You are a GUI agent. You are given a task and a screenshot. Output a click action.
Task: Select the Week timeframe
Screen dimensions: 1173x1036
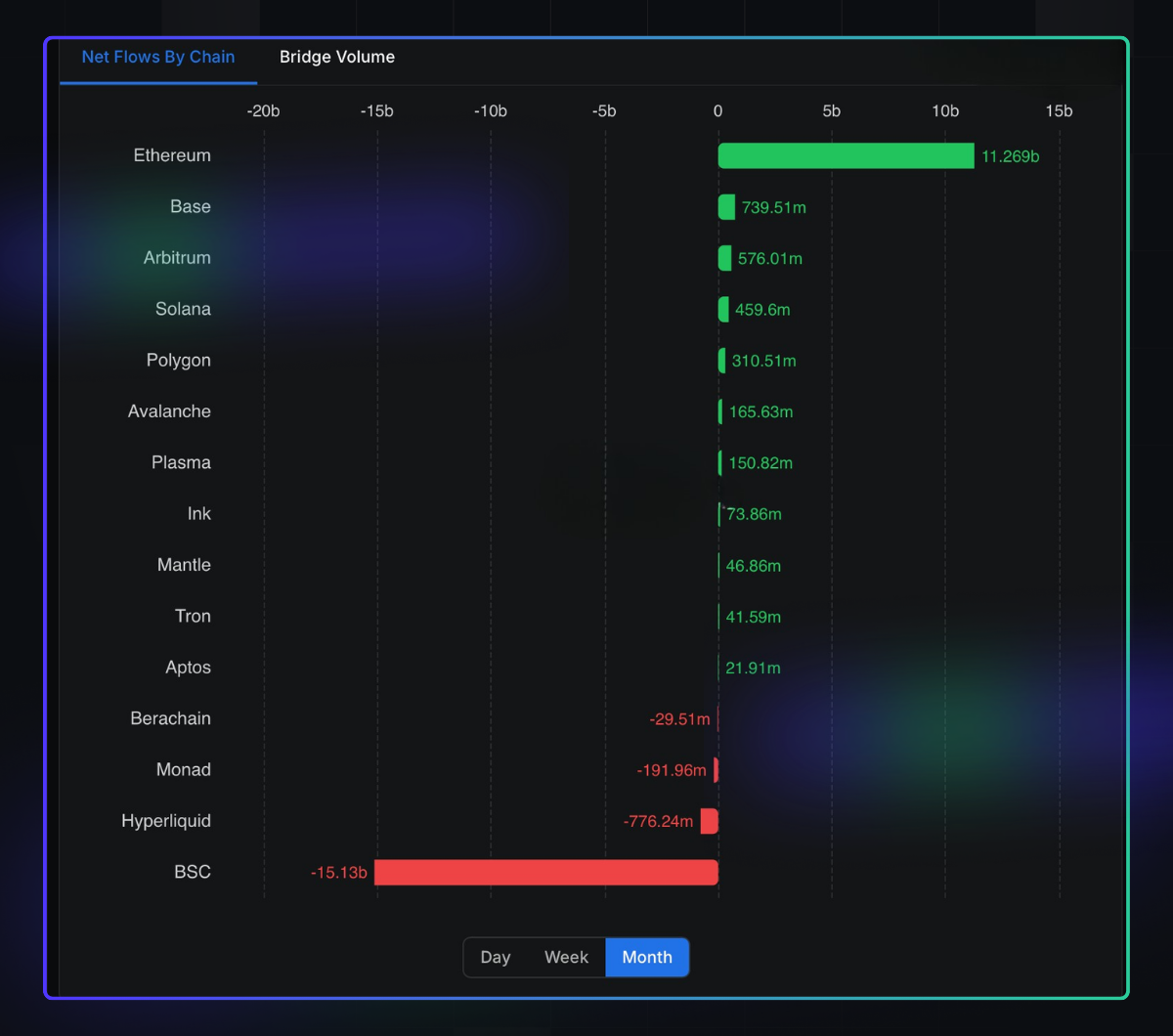click(x=566, y=957)
